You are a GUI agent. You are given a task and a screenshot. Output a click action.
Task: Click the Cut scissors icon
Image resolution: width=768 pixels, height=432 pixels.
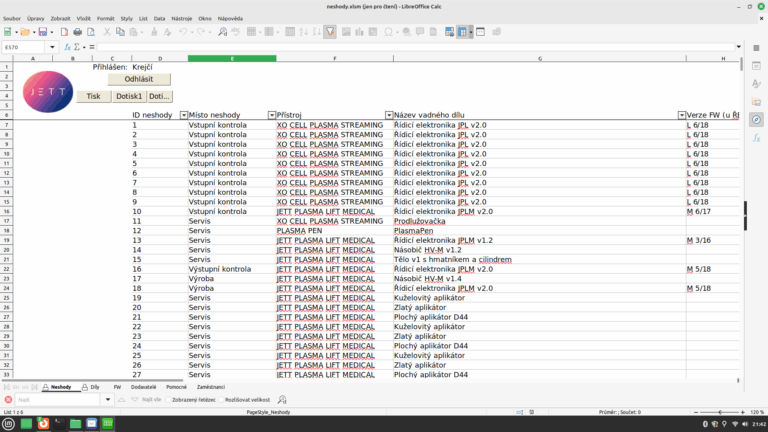(x=107, y=32)
